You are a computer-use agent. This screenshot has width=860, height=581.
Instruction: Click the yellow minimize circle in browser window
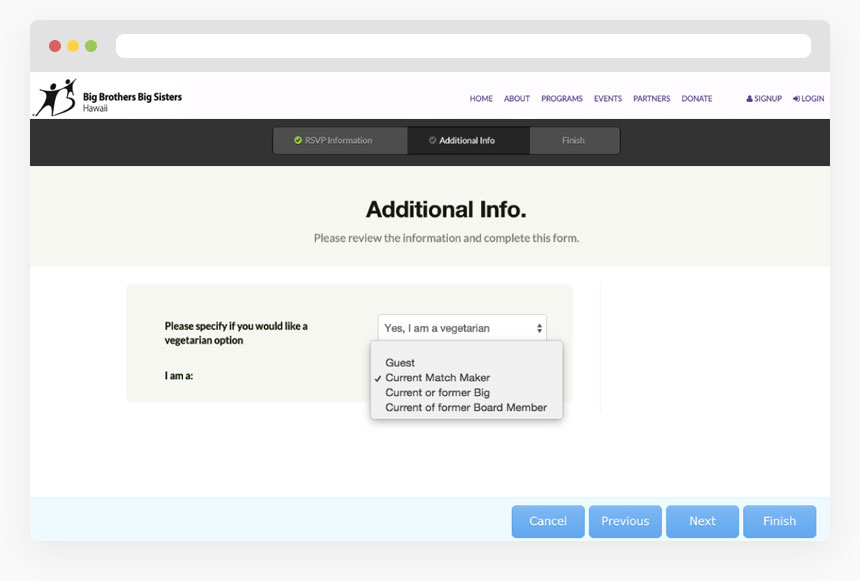tap(72, 45)
